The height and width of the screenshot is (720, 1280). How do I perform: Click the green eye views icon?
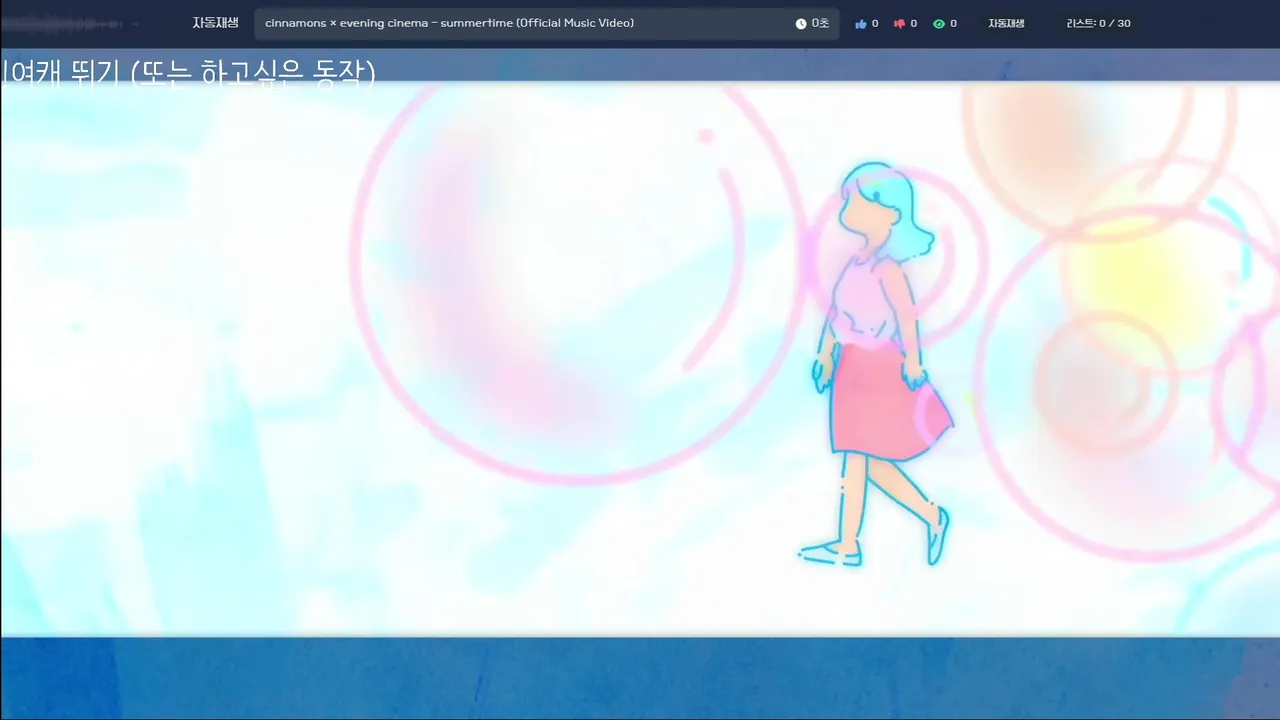[x=939, y=24]
